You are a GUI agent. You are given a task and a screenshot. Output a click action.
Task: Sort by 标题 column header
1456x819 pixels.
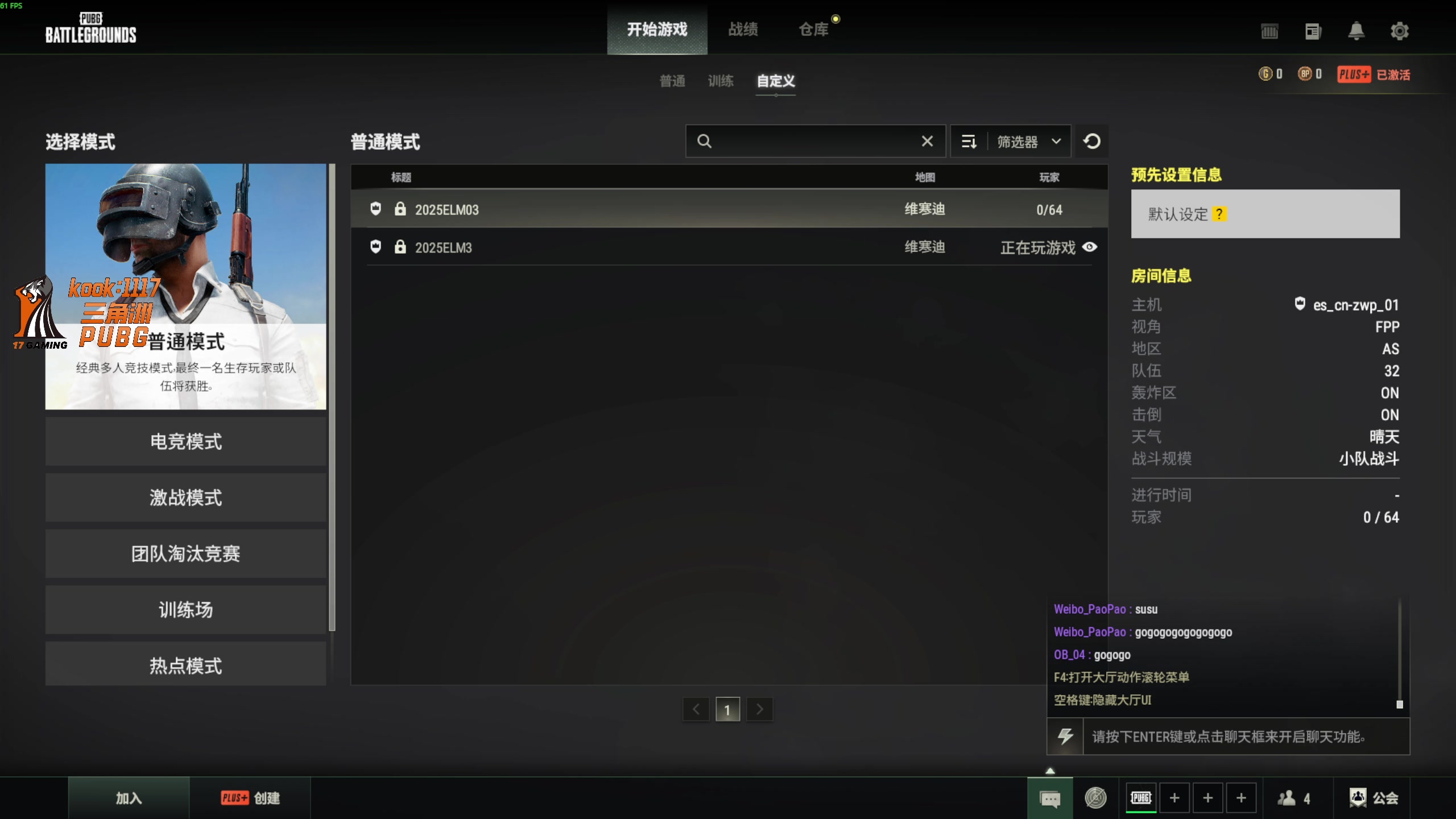pyautogui.click(x=401, y=177)
